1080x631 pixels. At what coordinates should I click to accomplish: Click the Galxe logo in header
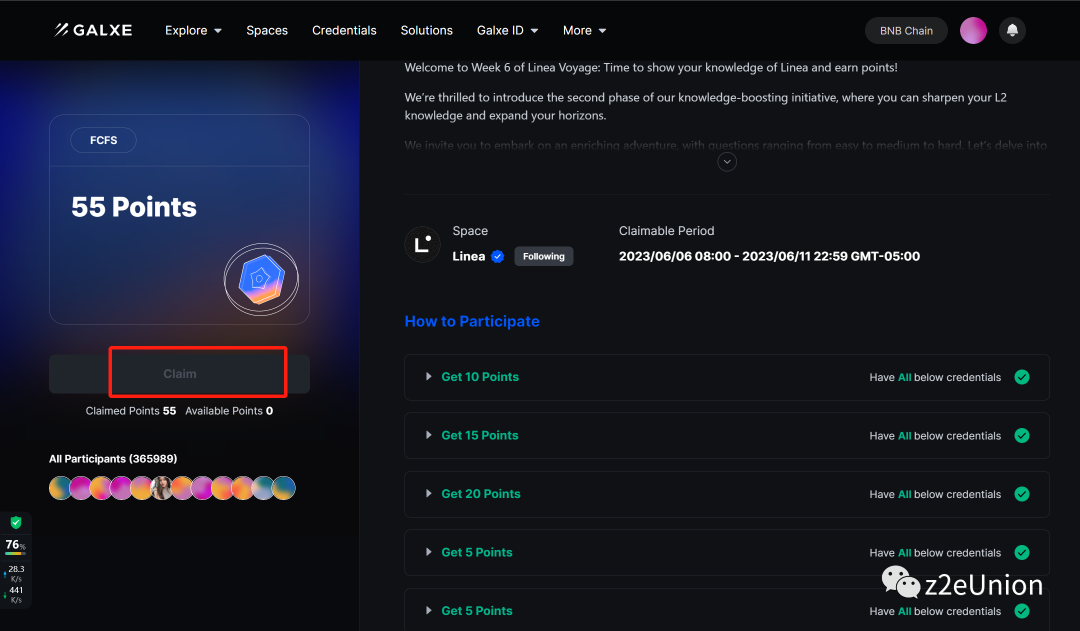93,30
